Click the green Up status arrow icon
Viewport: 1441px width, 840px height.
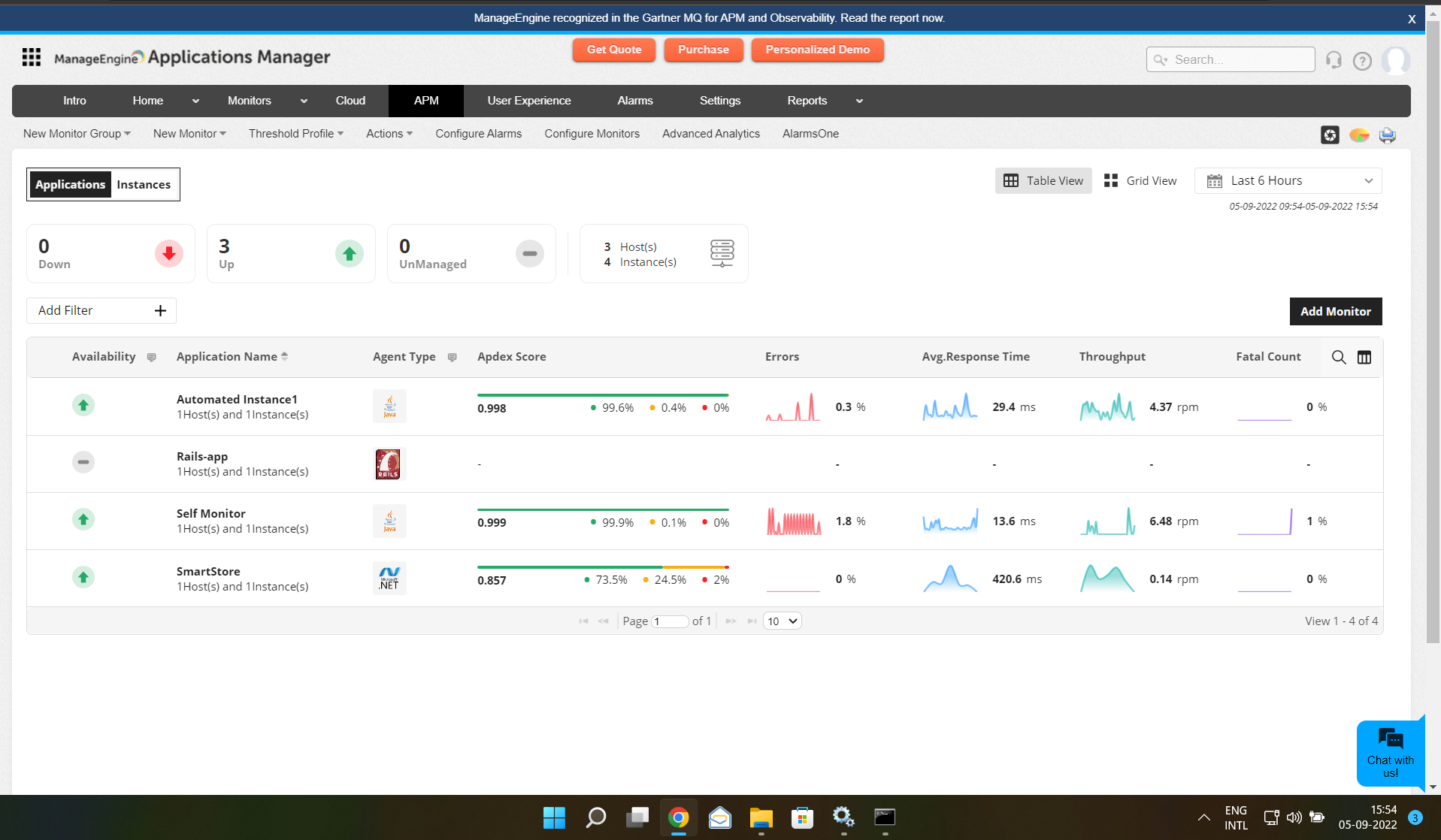pos(350,254)
